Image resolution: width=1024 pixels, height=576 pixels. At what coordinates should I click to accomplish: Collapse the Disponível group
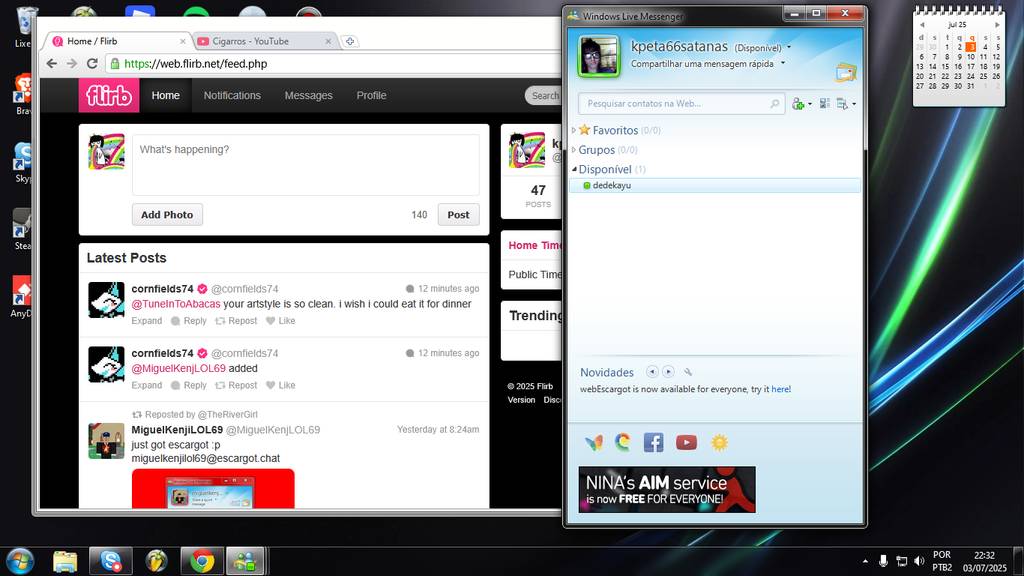tap(574, 169)
